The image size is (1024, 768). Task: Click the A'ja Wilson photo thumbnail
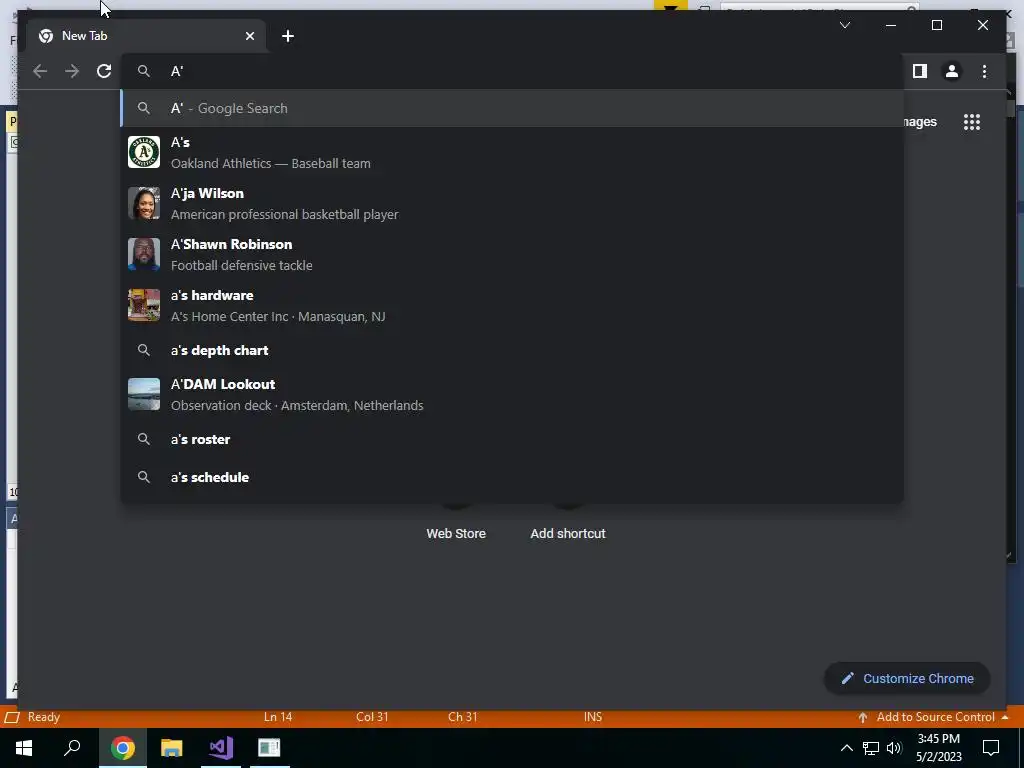pos(144,203)
